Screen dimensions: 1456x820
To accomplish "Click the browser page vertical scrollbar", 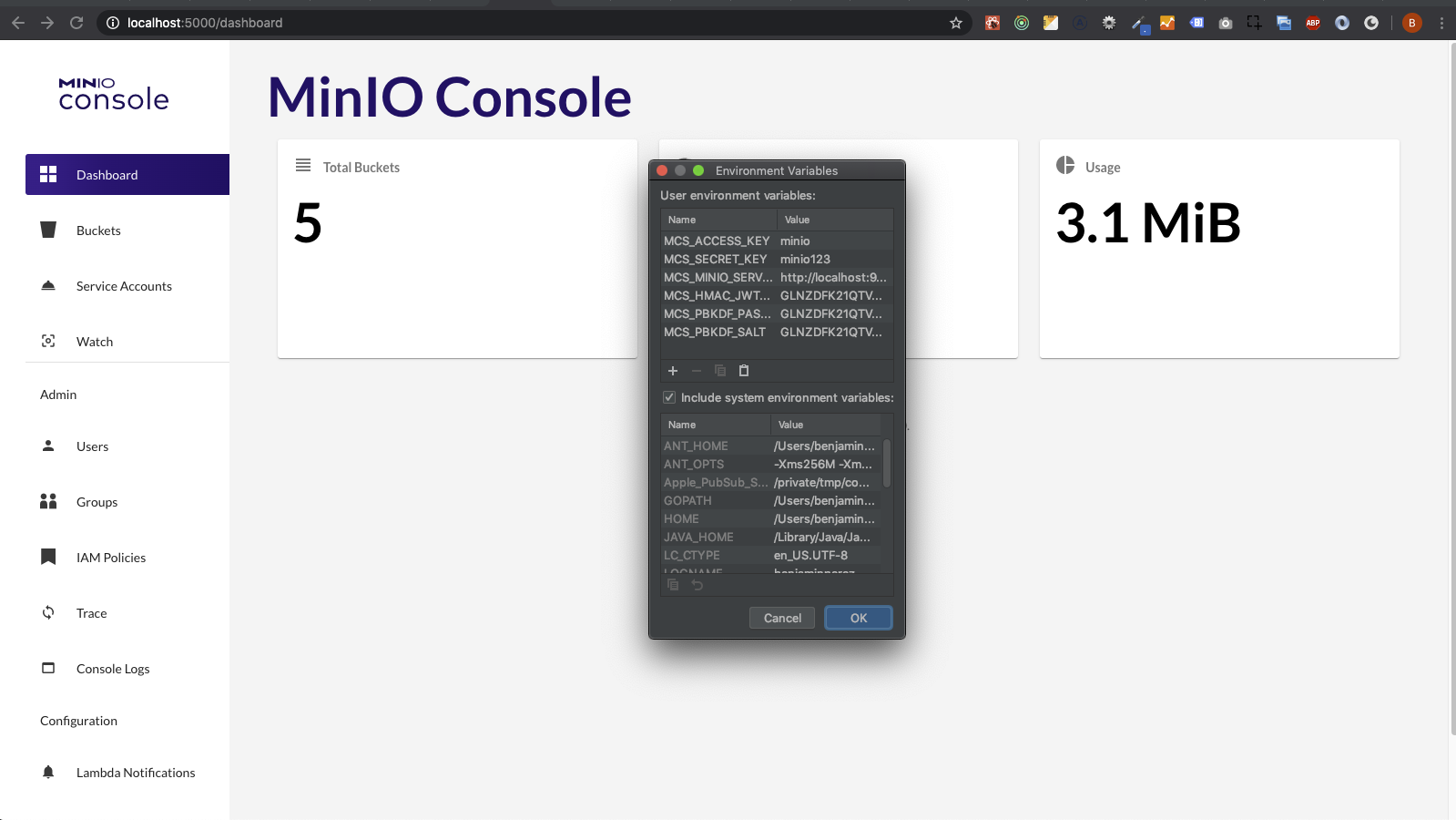I will pyautogui.click(x=1451, y=387).
